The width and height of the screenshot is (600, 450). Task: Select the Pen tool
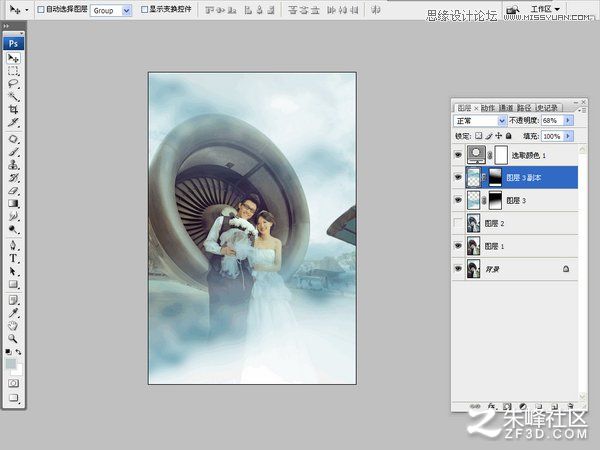(x=13, y=245)
